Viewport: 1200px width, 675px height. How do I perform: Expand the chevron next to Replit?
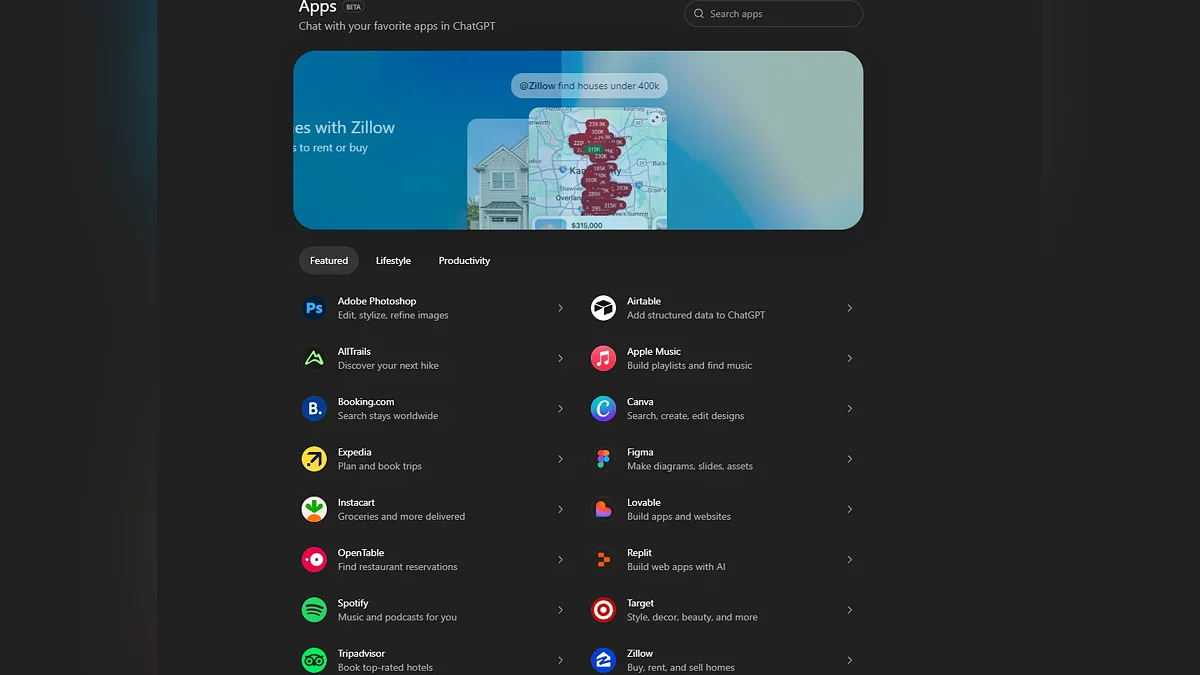tap(849, 559)
